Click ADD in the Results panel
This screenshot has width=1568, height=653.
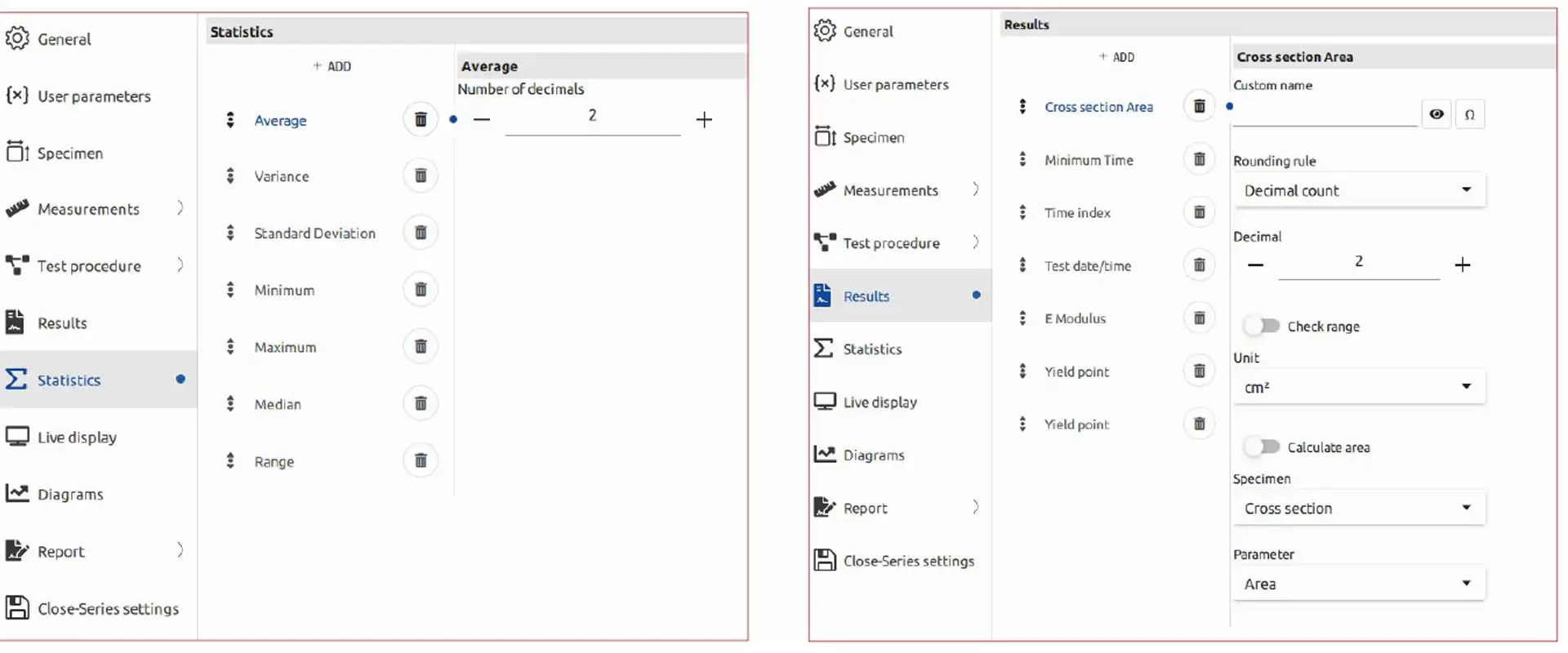[1116, 56]
